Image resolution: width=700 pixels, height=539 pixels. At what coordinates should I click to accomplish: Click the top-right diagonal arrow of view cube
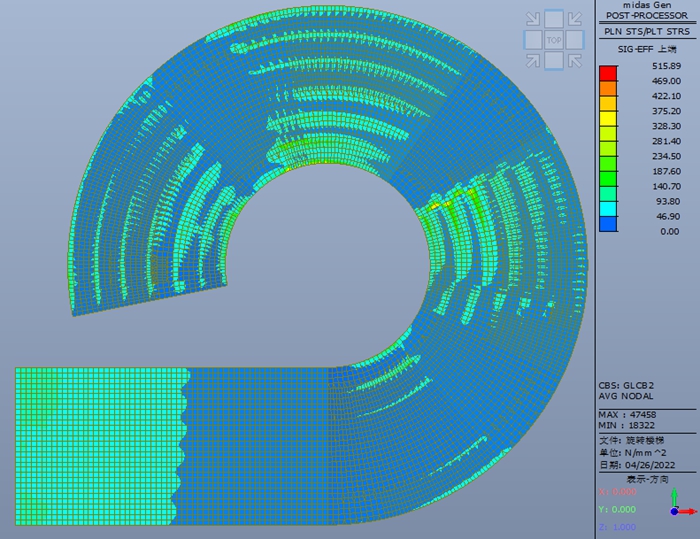576,19
